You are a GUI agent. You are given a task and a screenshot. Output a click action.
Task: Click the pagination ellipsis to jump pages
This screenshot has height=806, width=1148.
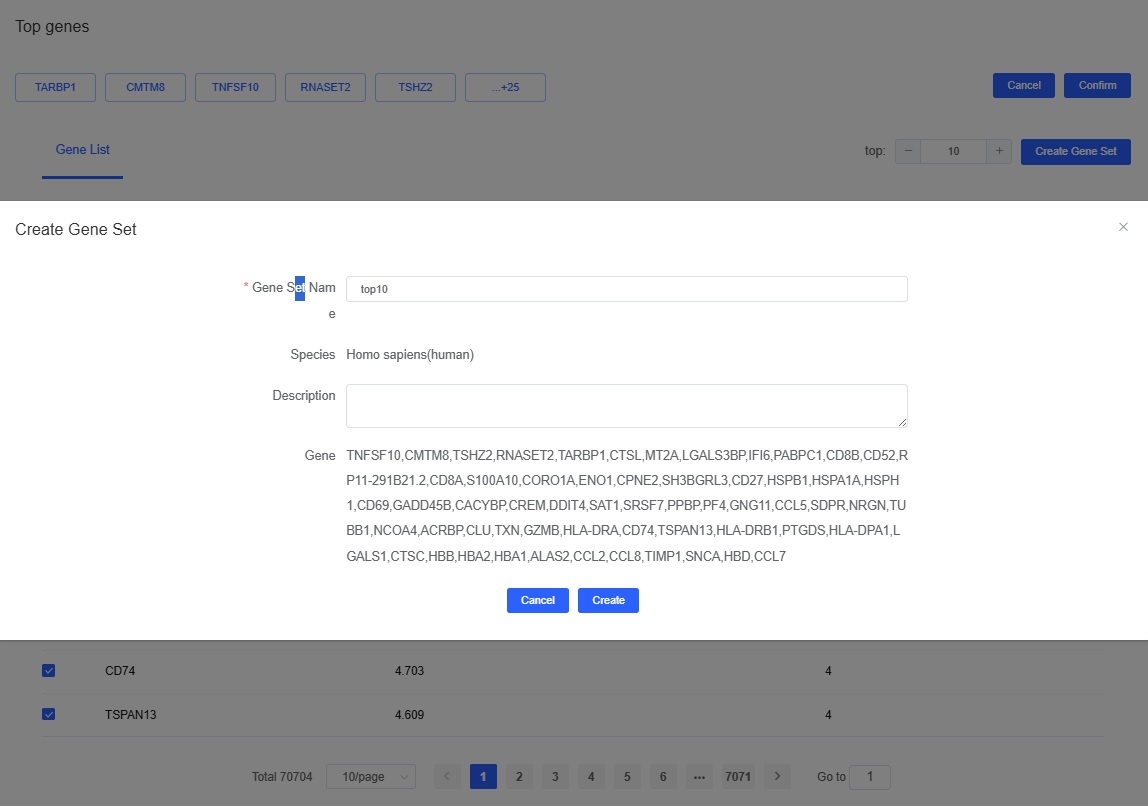[x=699, y=776]
